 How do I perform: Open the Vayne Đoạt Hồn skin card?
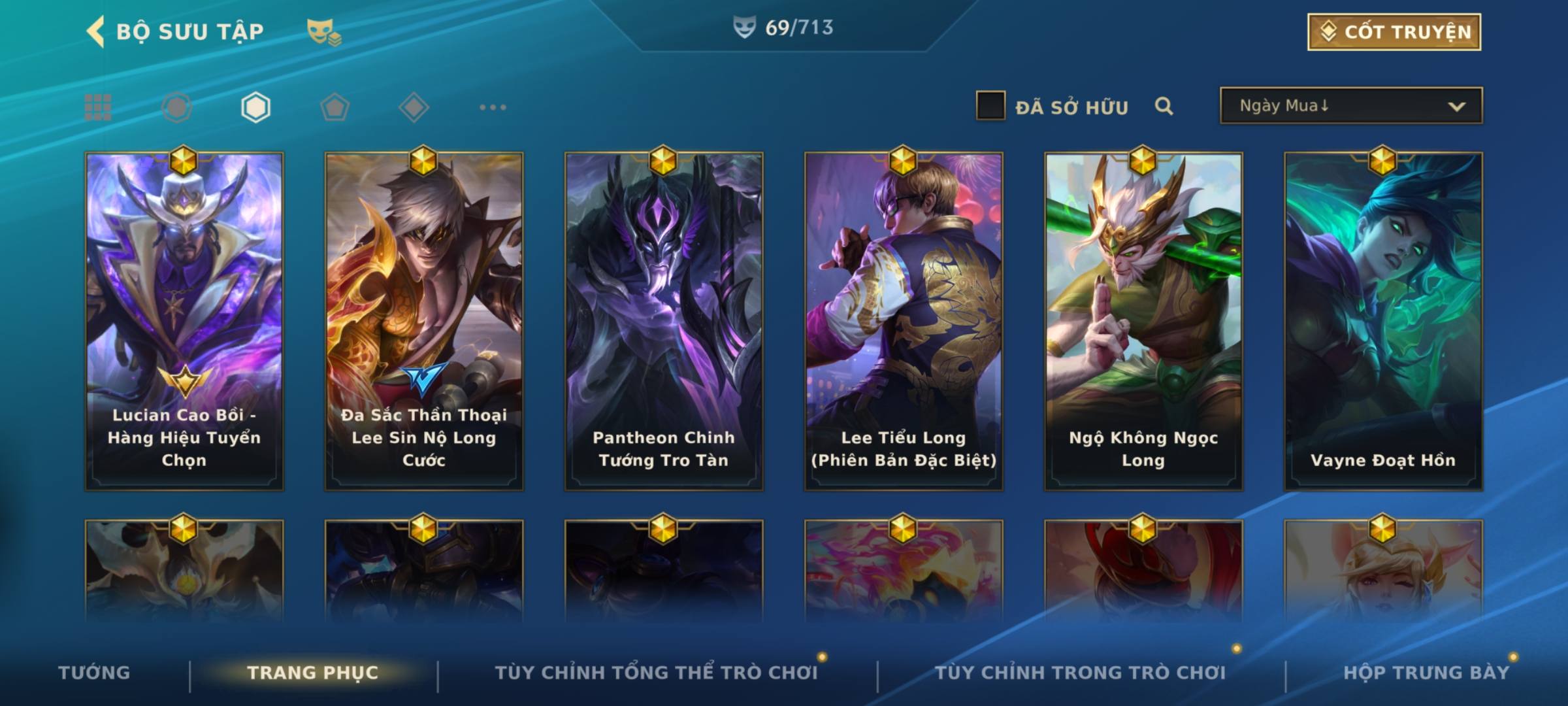point(1383,321)
